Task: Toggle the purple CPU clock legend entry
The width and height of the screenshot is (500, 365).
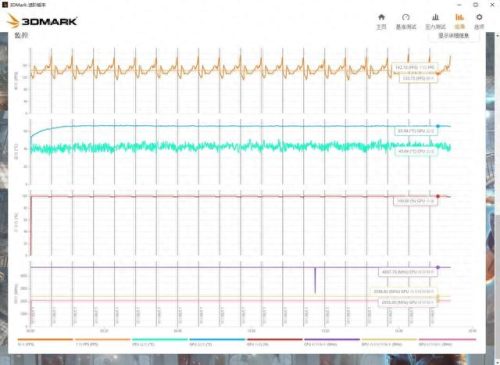Action: pos(332,342)
